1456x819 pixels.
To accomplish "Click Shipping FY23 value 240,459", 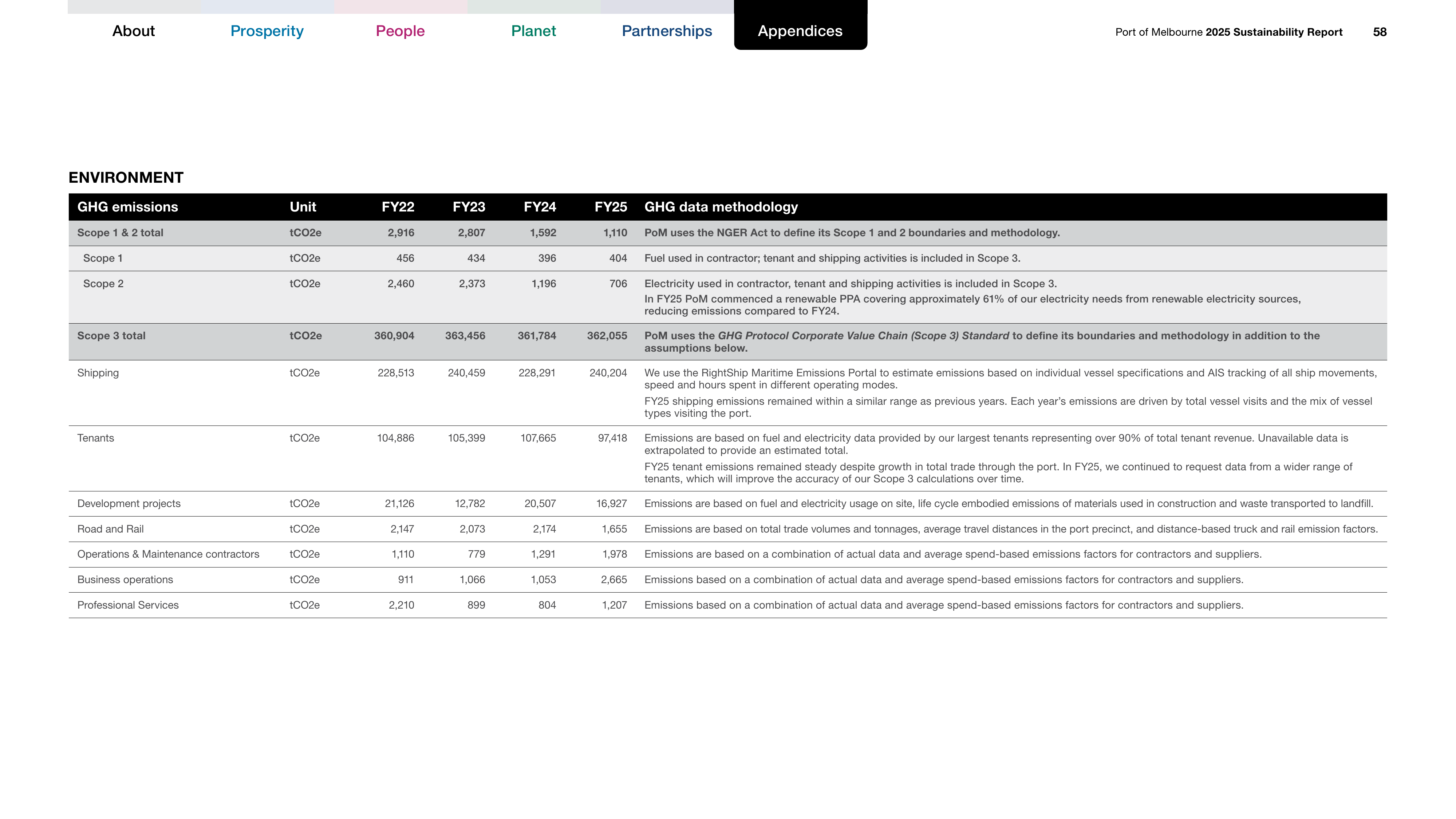I will [466, 373].
